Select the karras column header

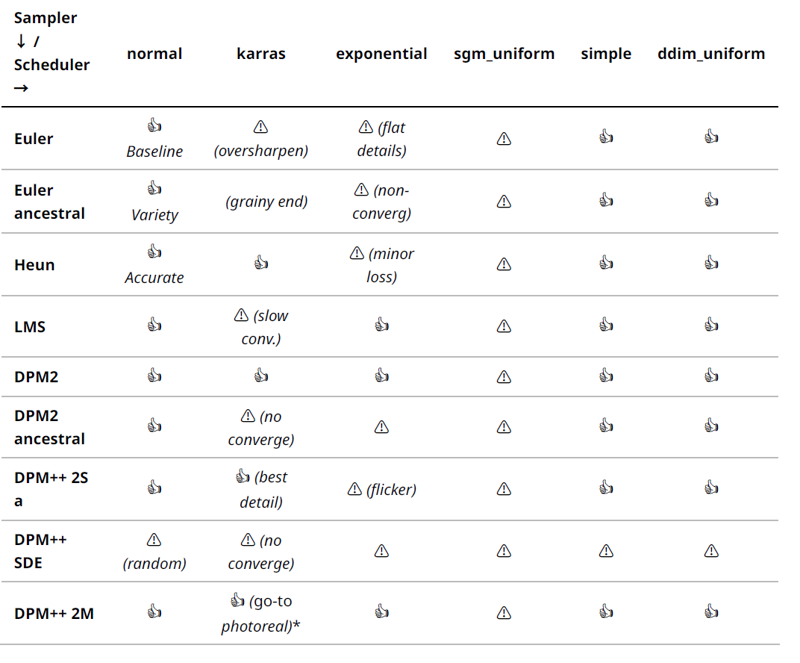point(261,54)
